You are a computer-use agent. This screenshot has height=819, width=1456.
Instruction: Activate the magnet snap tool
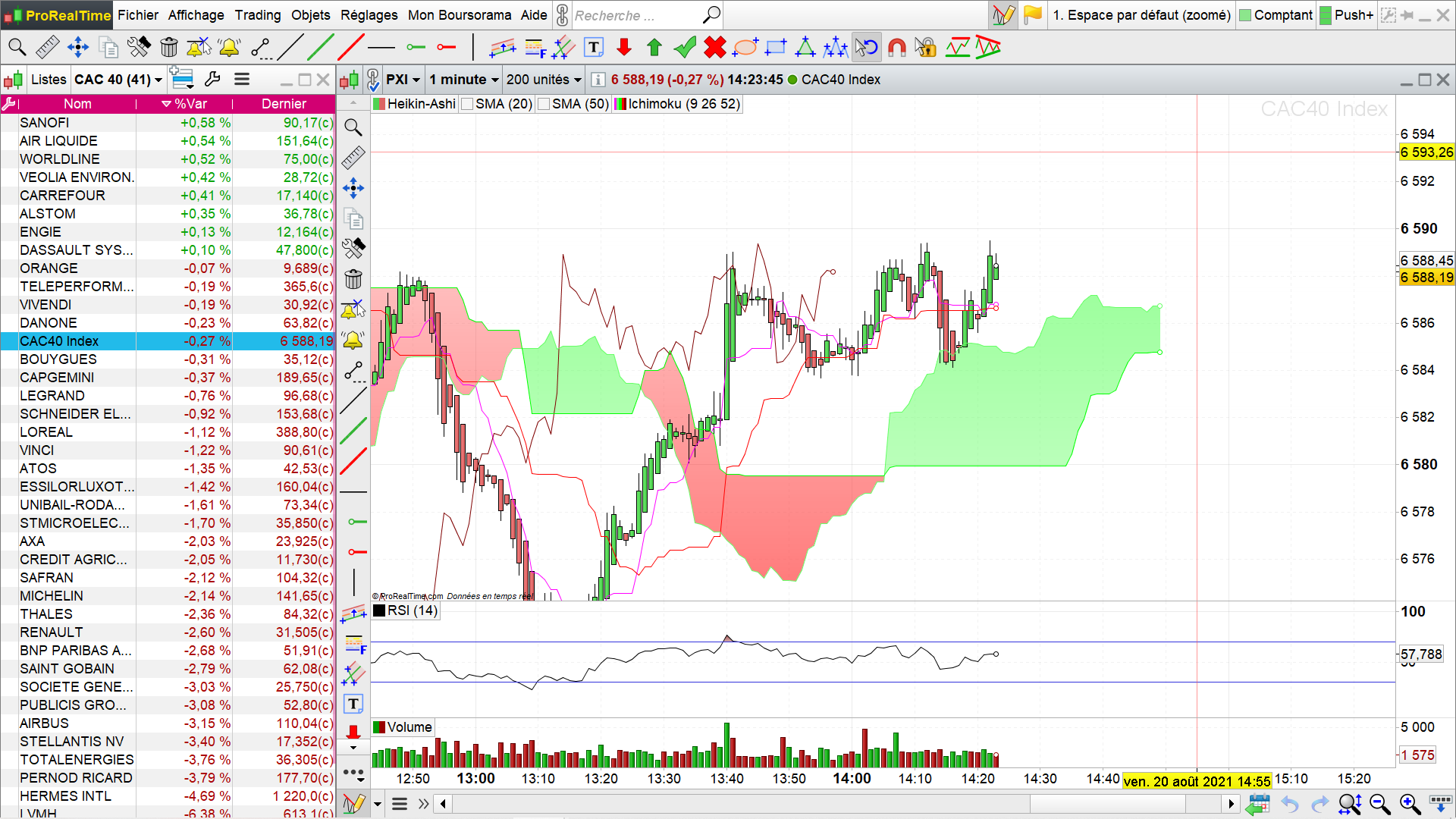click(897, 48)
